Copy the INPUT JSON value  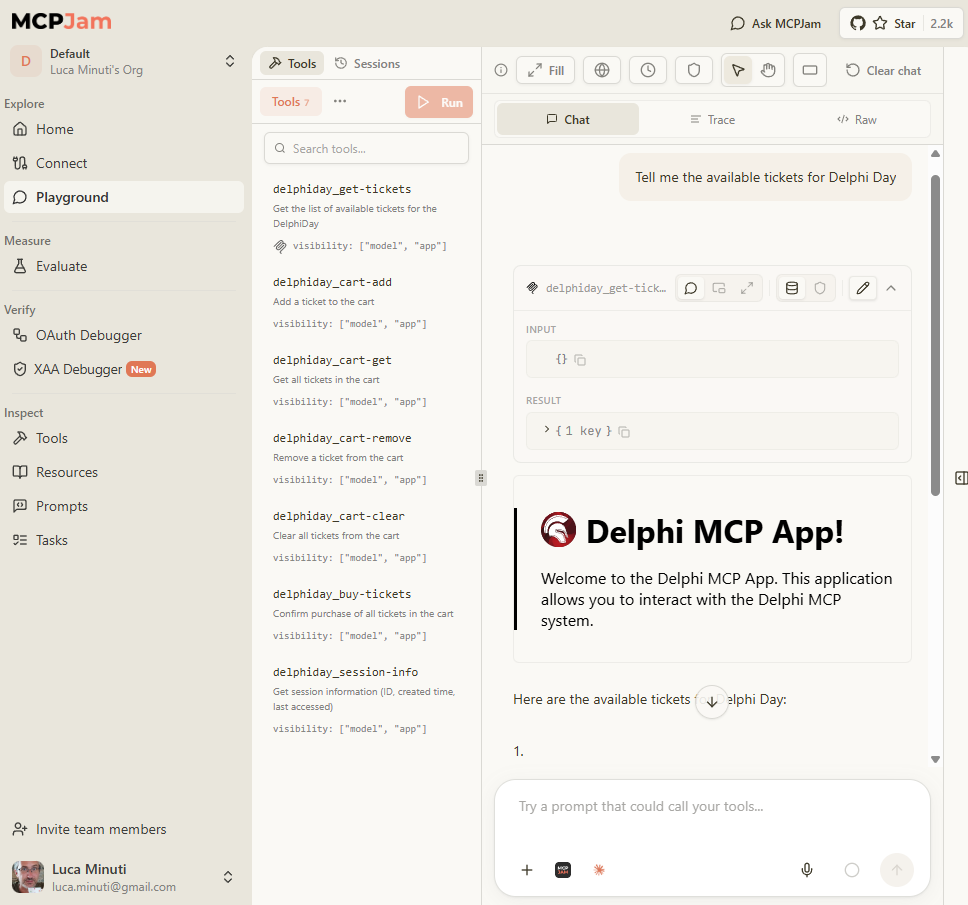(580, 360)
